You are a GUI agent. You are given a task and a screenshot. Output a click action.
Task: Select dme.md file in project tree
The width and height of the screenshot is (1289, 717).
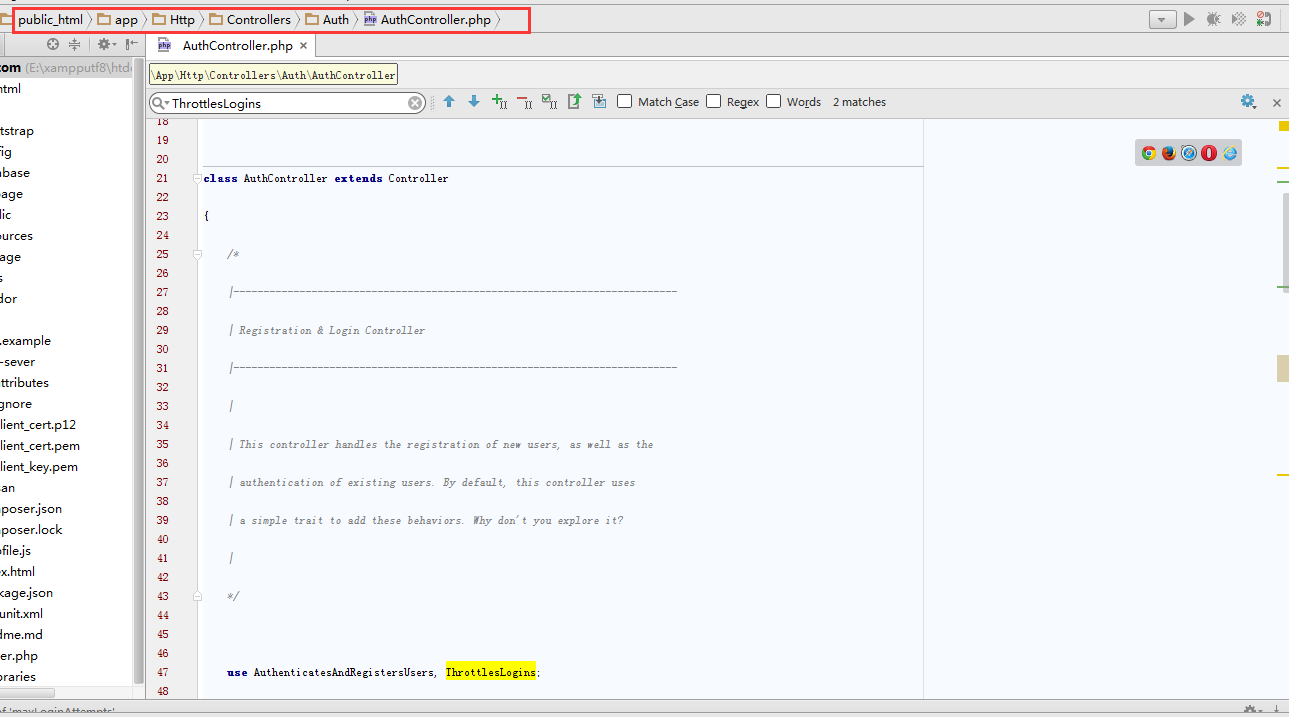pos(22,634)
